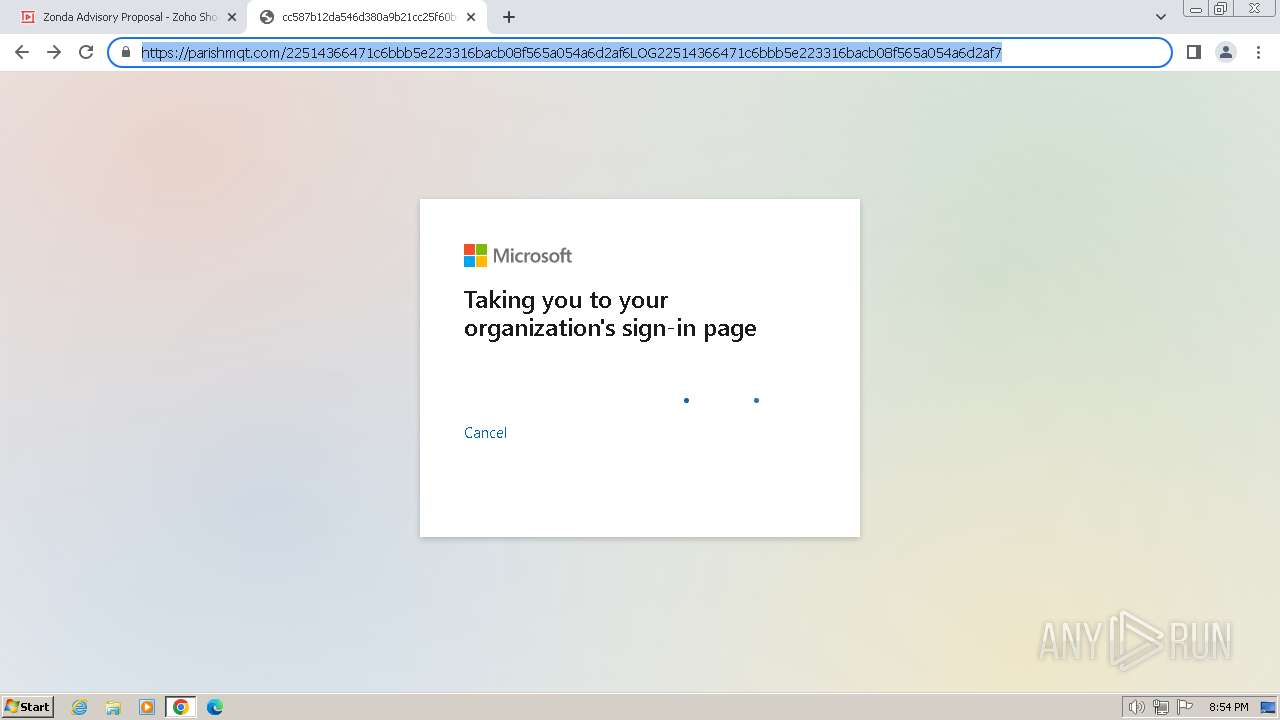Viewport: 1280px width, 720px height.
Task: Click the 8:54 PM clock
Action: pyautogui.click(x=1228, y=707)
